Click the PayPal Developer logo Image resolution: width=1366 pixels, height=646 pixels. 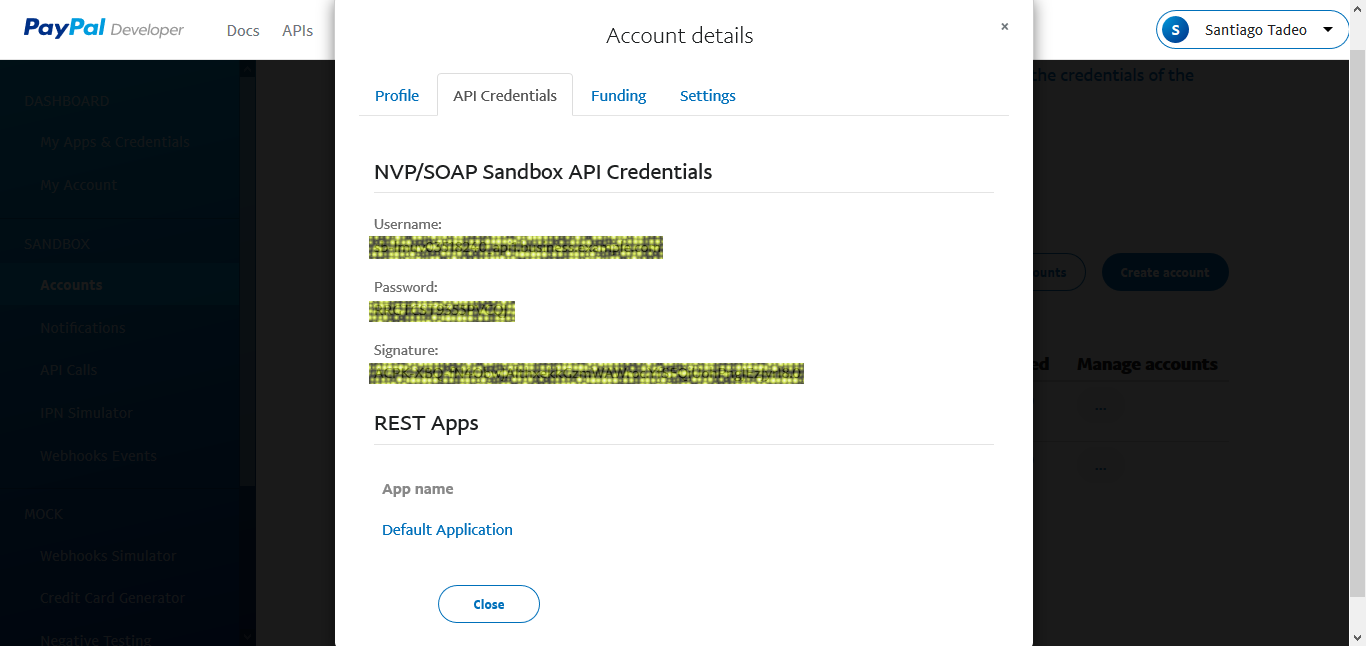104,29
